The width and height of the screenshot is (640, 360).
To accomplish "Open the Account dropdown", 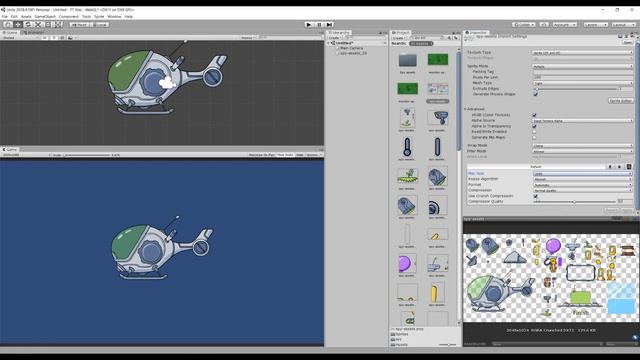I will point(565,24).
